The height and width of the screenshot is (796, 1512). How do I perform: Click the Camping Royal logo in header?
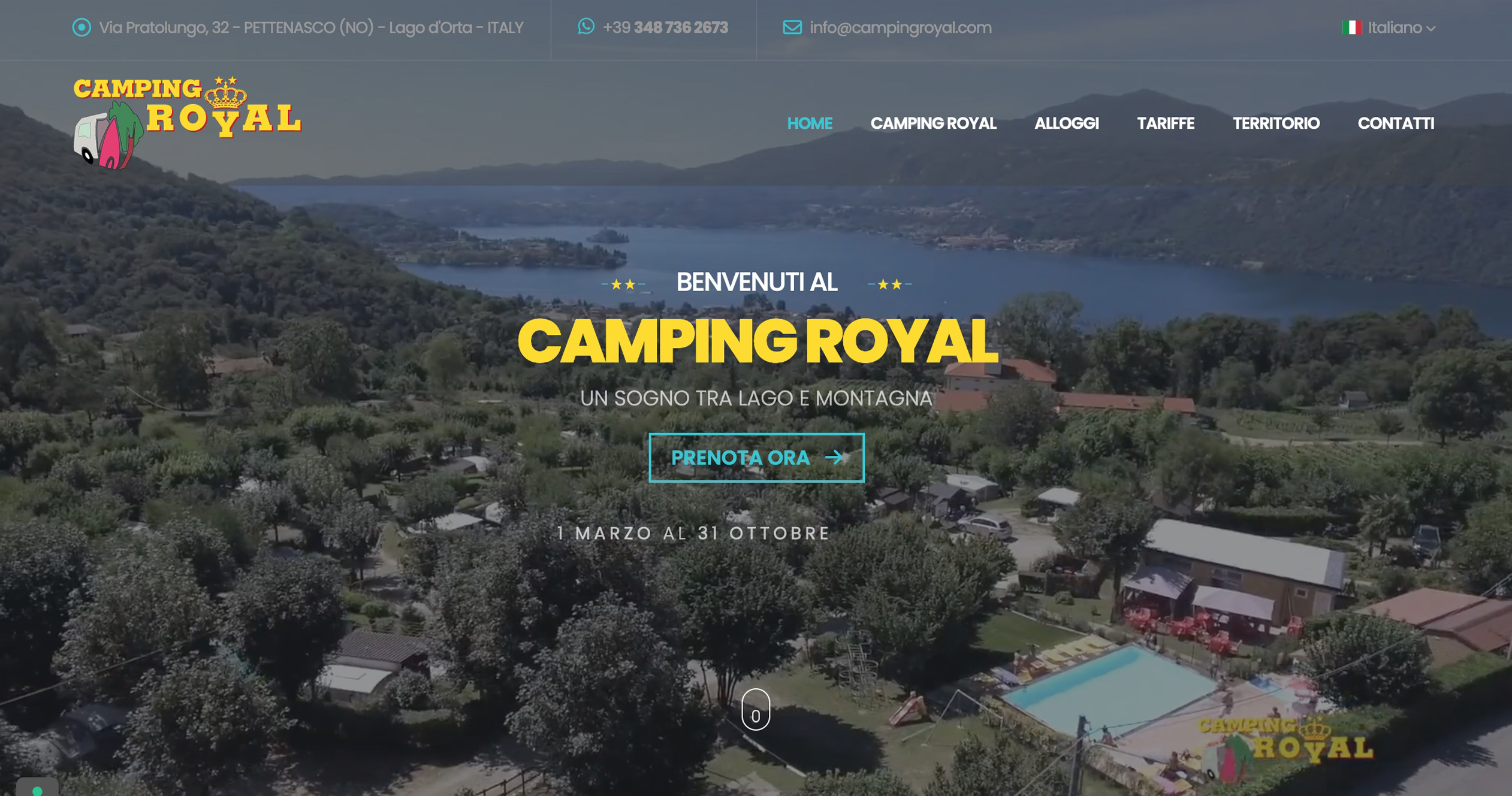point(187,122)
